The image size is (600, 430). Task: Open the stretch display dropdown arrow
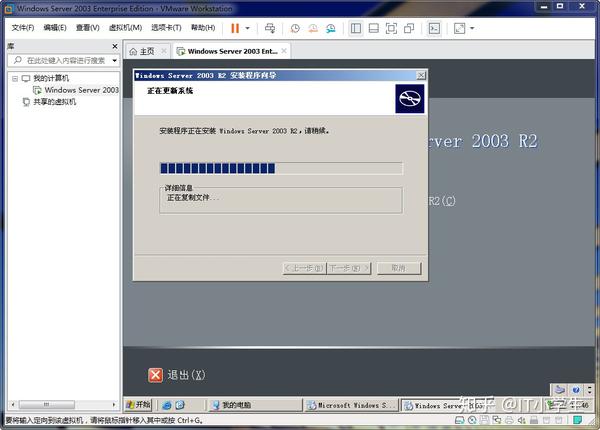(x=472, y=28)
